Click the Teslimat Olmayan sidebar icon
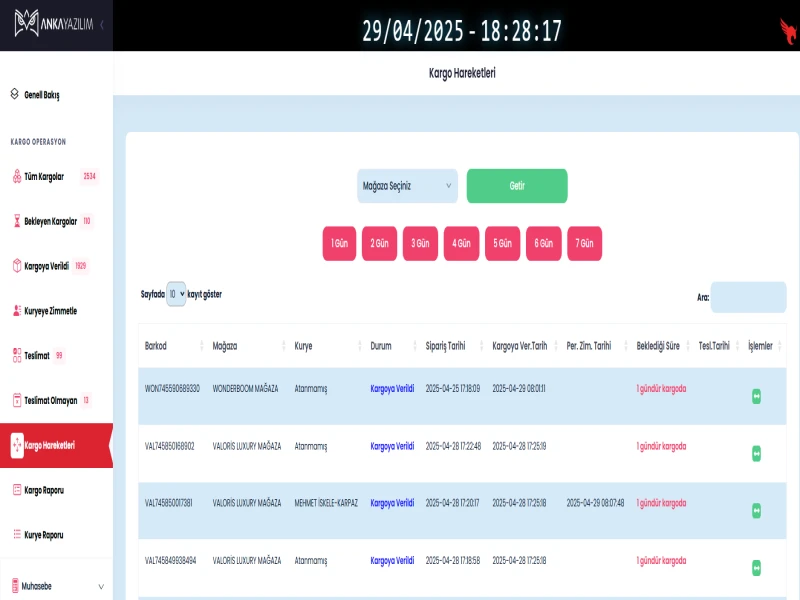This screenshot has height=600, width=800. 16,400
